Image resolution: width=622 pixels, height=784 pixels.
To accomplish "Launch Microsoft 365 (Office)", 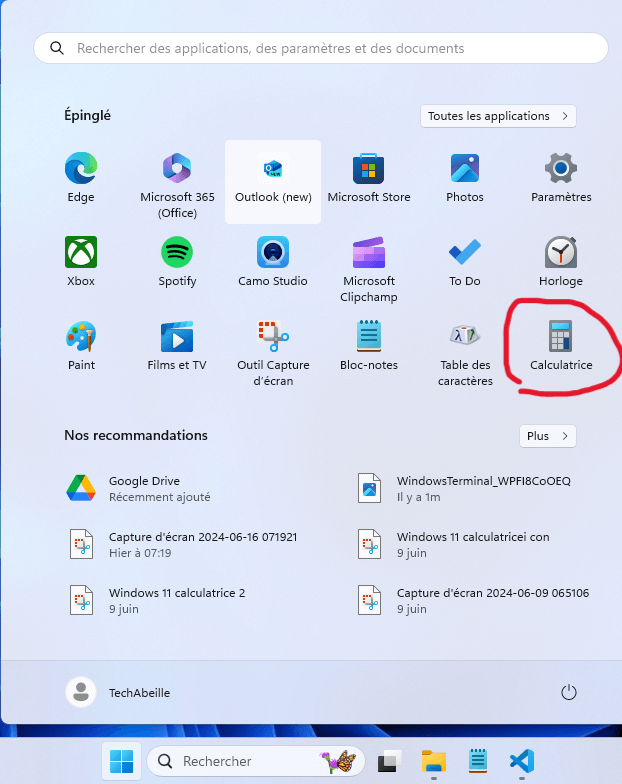I will pyautogui.click(x=177, y=186).
